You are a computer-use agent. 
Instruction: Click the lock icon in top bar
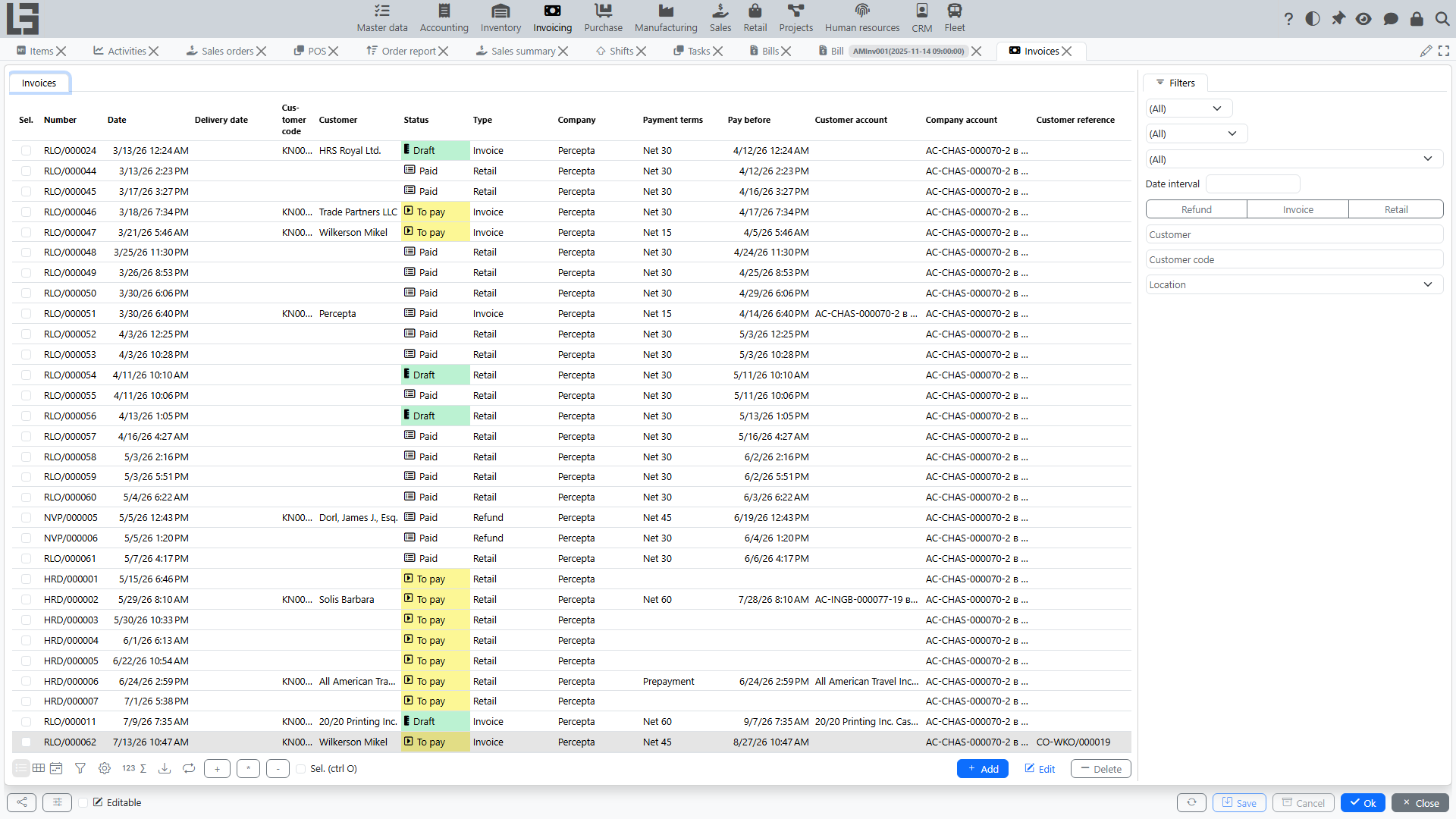1417,19
